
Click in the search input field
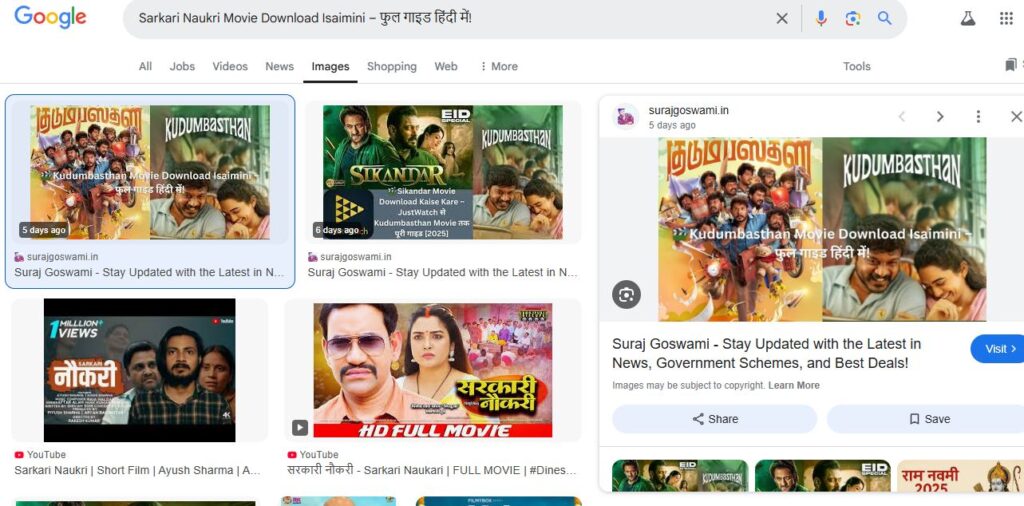coord(451,18)
